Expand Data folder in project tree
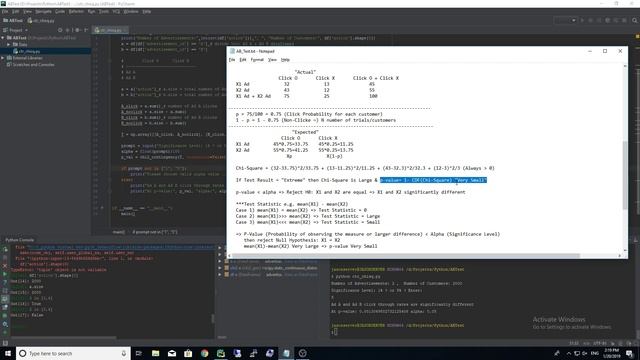The height and width of the screenshot is (360, 640). [9, 44]
